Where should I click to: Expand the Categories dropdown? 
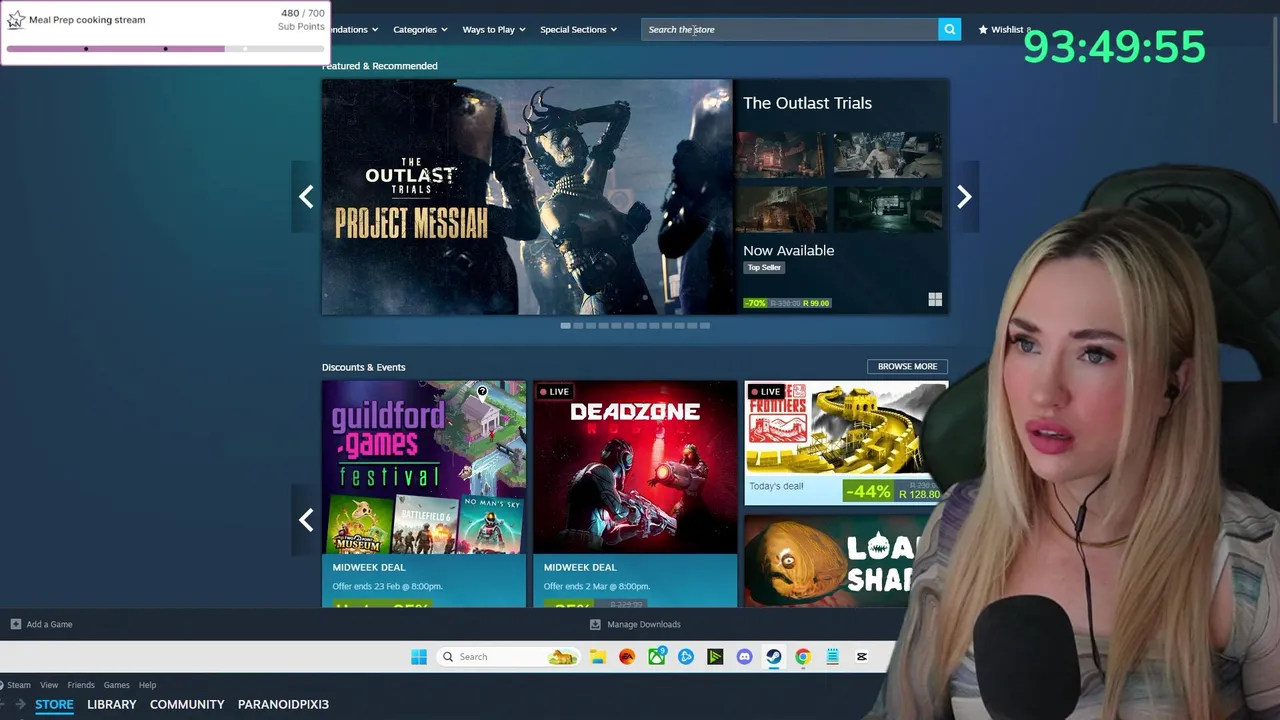[x=420, y=29]
